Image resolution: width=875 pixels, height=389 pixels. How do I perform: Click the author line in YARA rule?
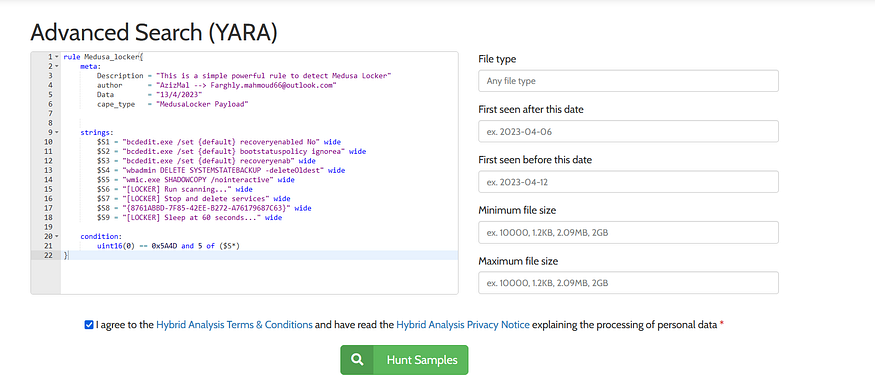click(217, 85)
